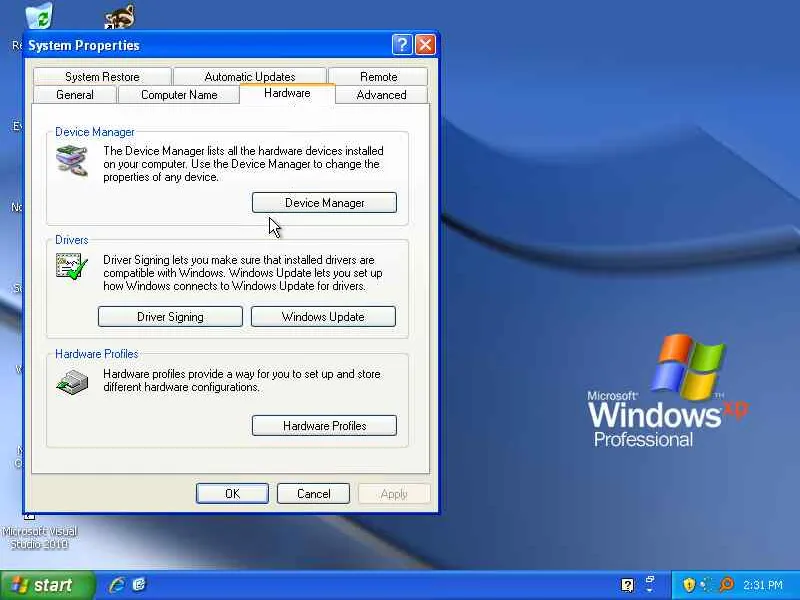Click the spinning dots tray icon
Image resolution: width=800 pixels, height=600 pixels.
(x=707, y=585)
